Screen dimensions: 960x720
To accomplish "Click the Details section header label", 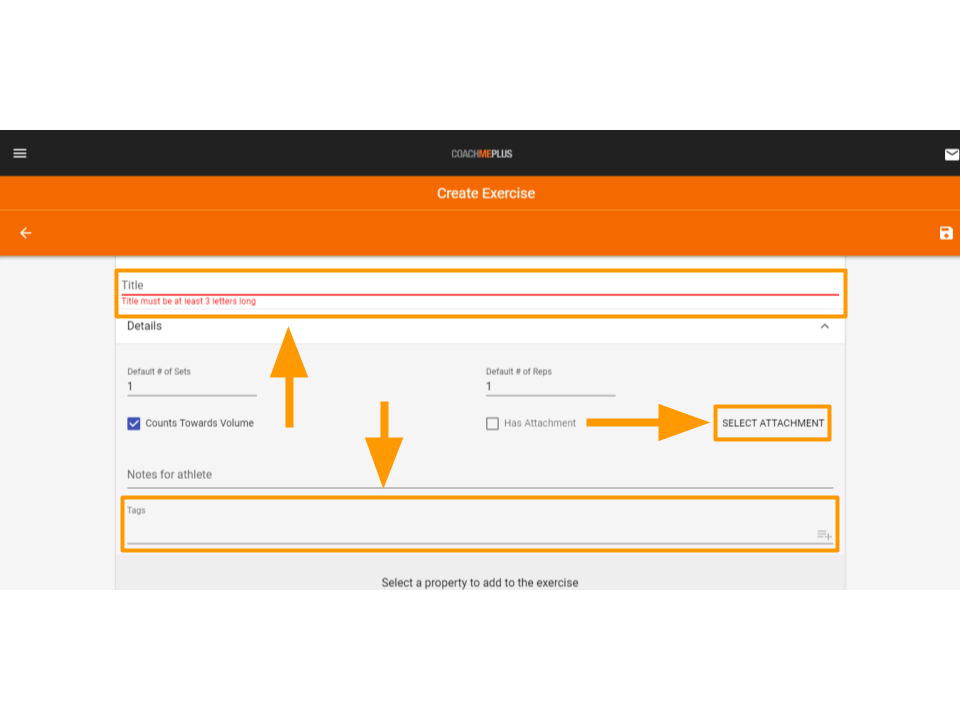I will tap(144, 326).
